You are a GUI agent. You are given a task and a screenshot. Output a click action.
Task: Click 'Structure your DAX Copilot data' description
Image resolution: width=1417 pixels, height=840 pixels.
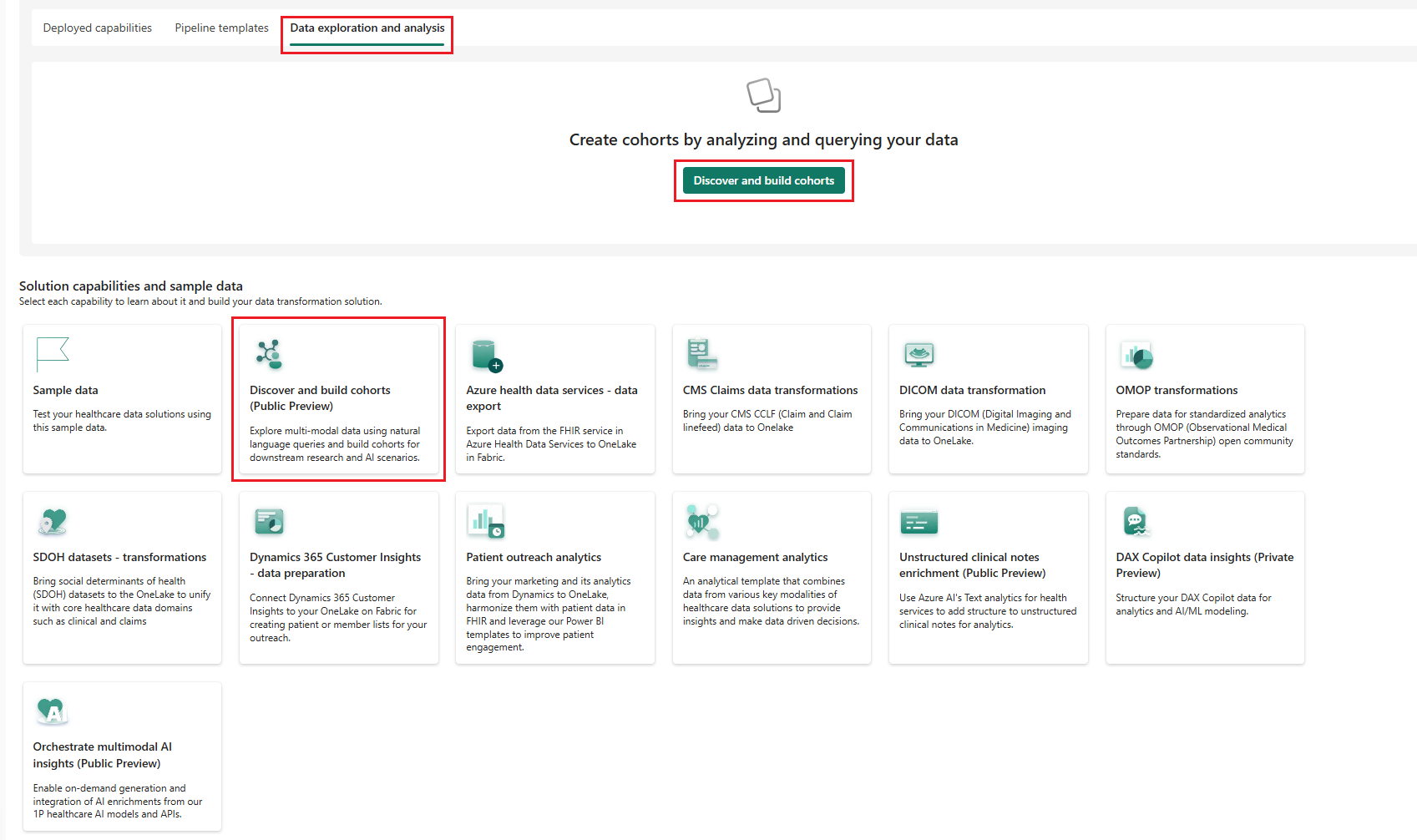click(1193, 605)
